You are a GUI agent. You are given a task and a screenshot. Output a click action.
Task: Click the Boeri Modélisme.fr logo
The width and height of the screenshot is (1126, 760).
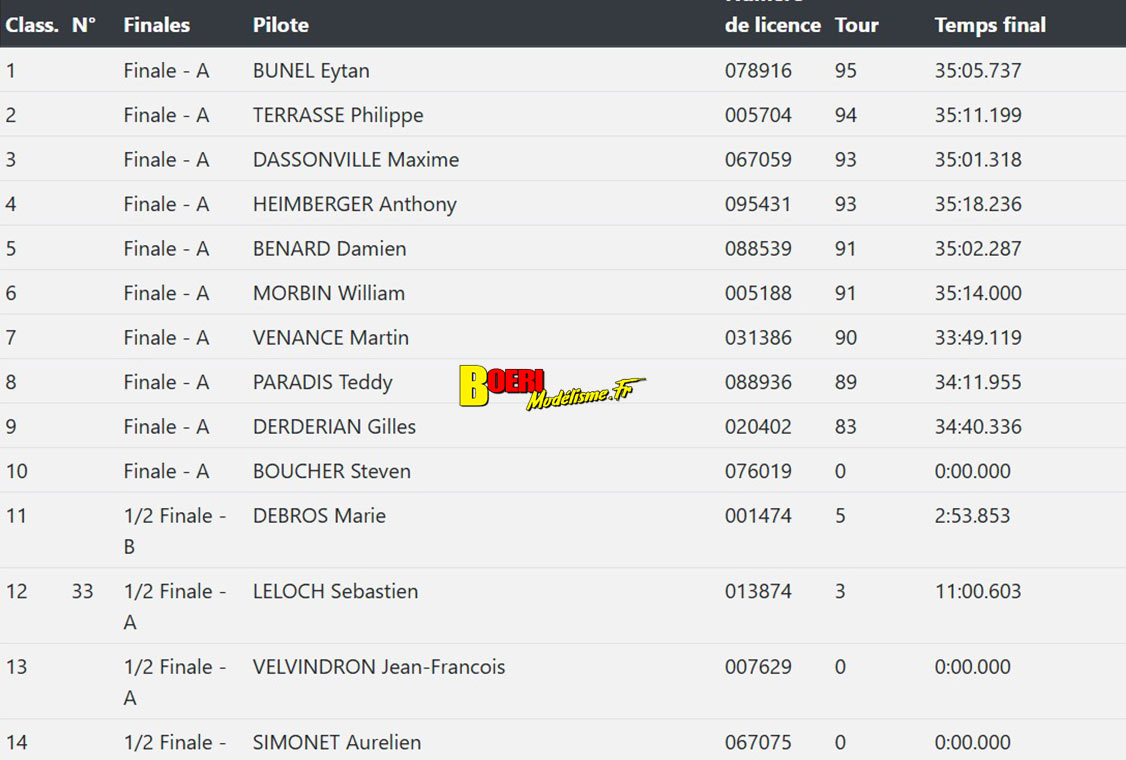tap(551, 388)
